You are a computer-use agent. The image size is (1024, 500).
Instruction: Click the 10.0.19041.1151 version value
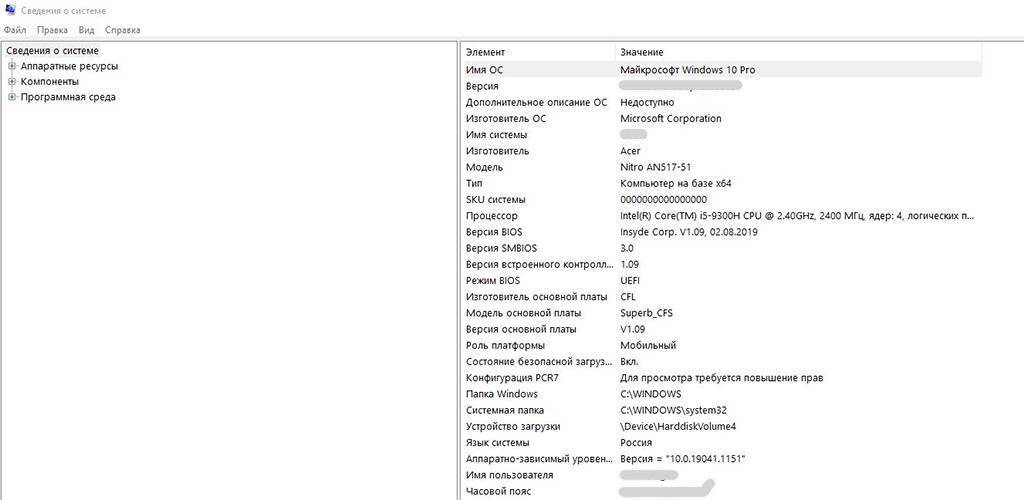point(682,459)
